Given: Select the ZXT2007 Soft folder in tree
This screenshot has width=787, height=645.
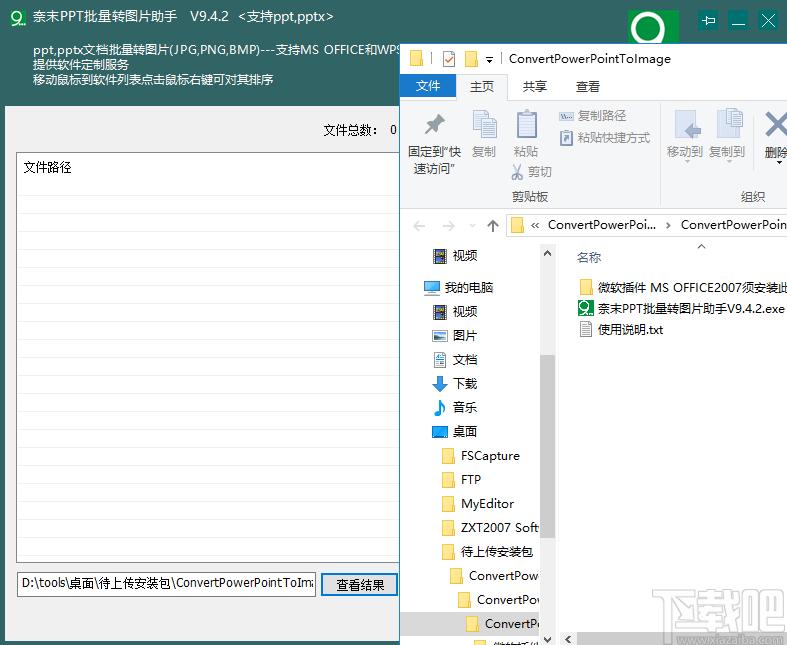Looking at the screenshot, I should [490, 528].
